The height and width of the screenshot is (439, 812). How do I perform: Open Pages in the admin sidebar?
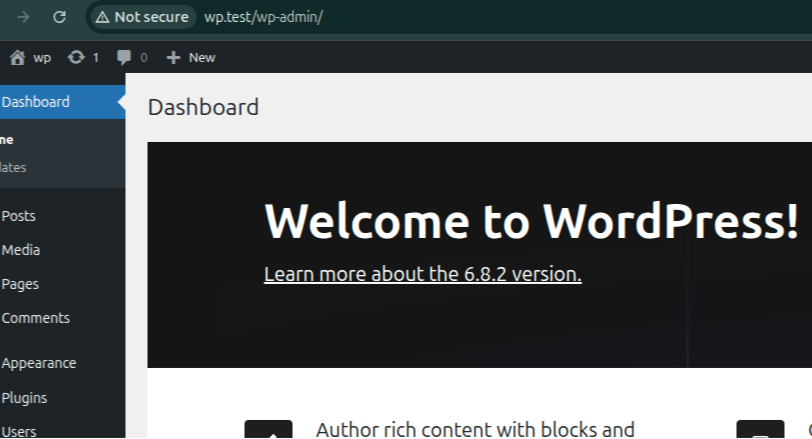[x=20, y=284]
